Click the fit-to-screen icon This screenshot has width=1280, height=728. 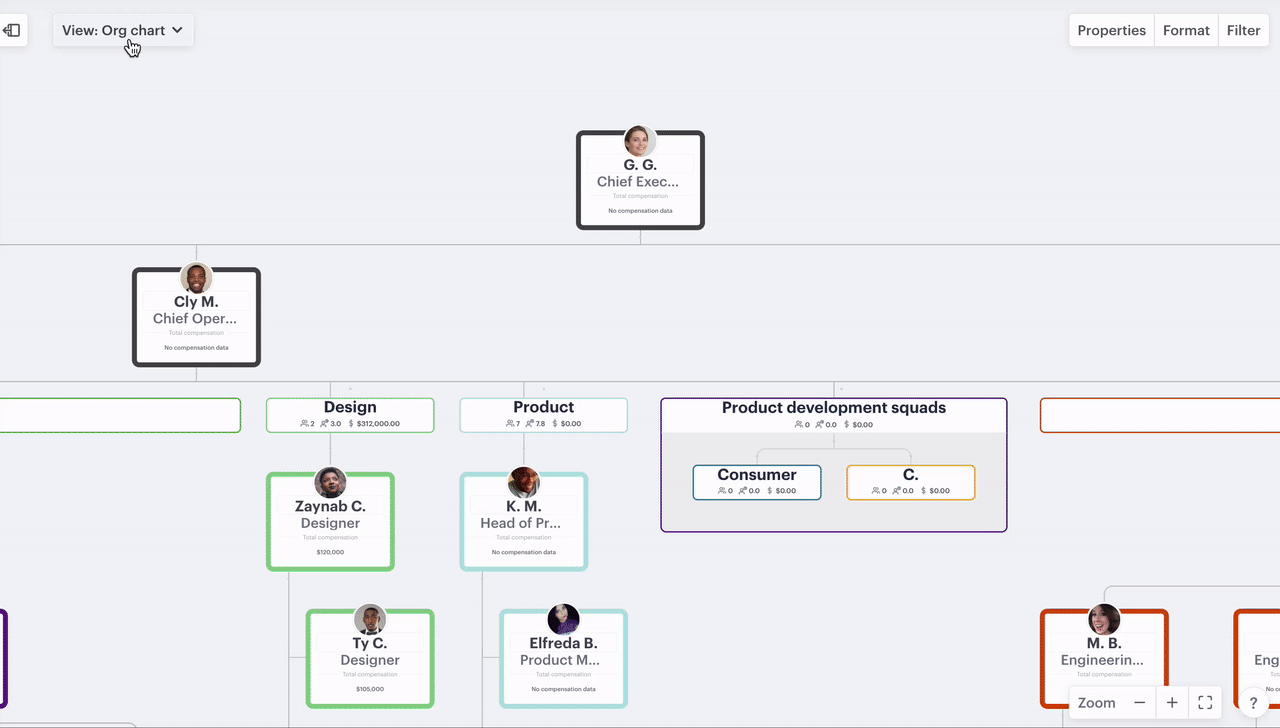[x=1205, y=703]
